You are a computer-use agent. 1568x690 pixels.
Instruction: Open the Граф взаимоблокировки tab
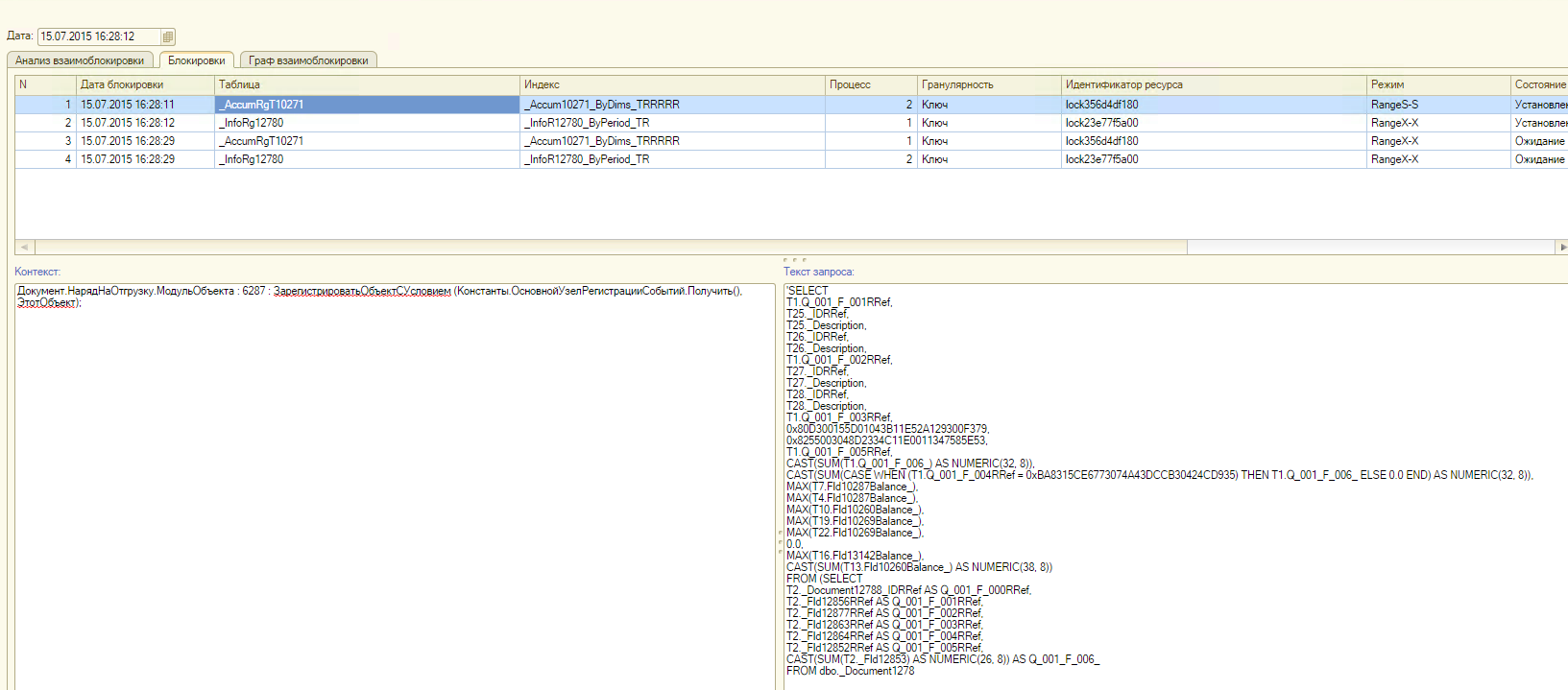coord(308,60)
